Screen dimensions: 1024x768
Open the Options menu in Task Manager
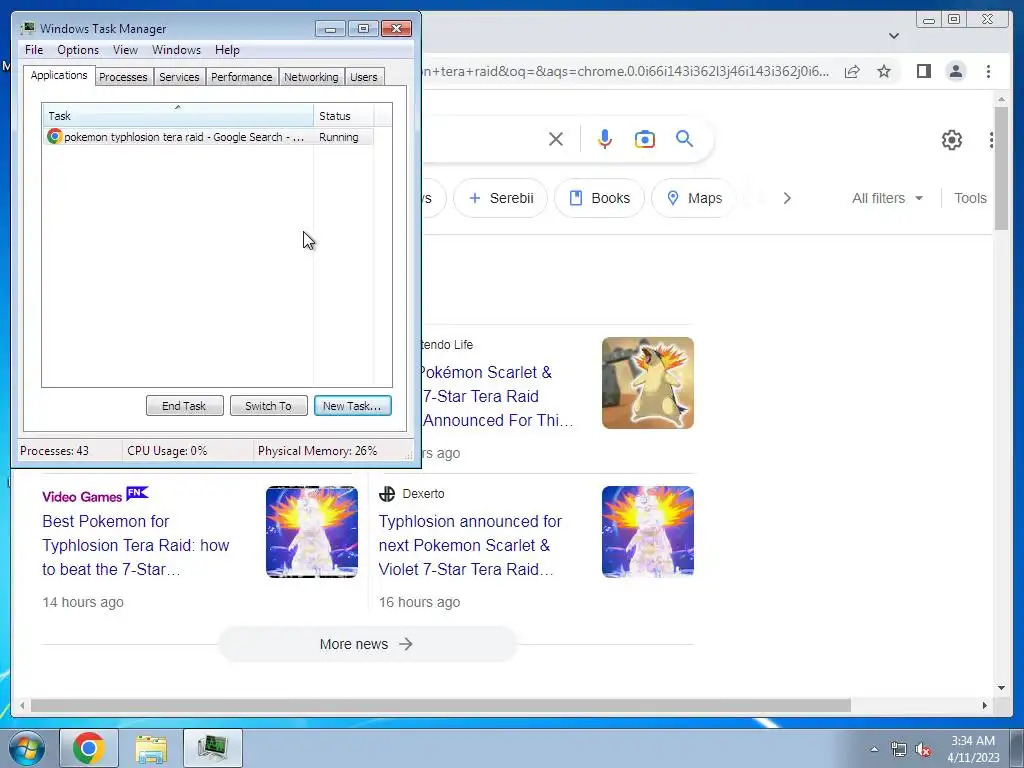78,50
